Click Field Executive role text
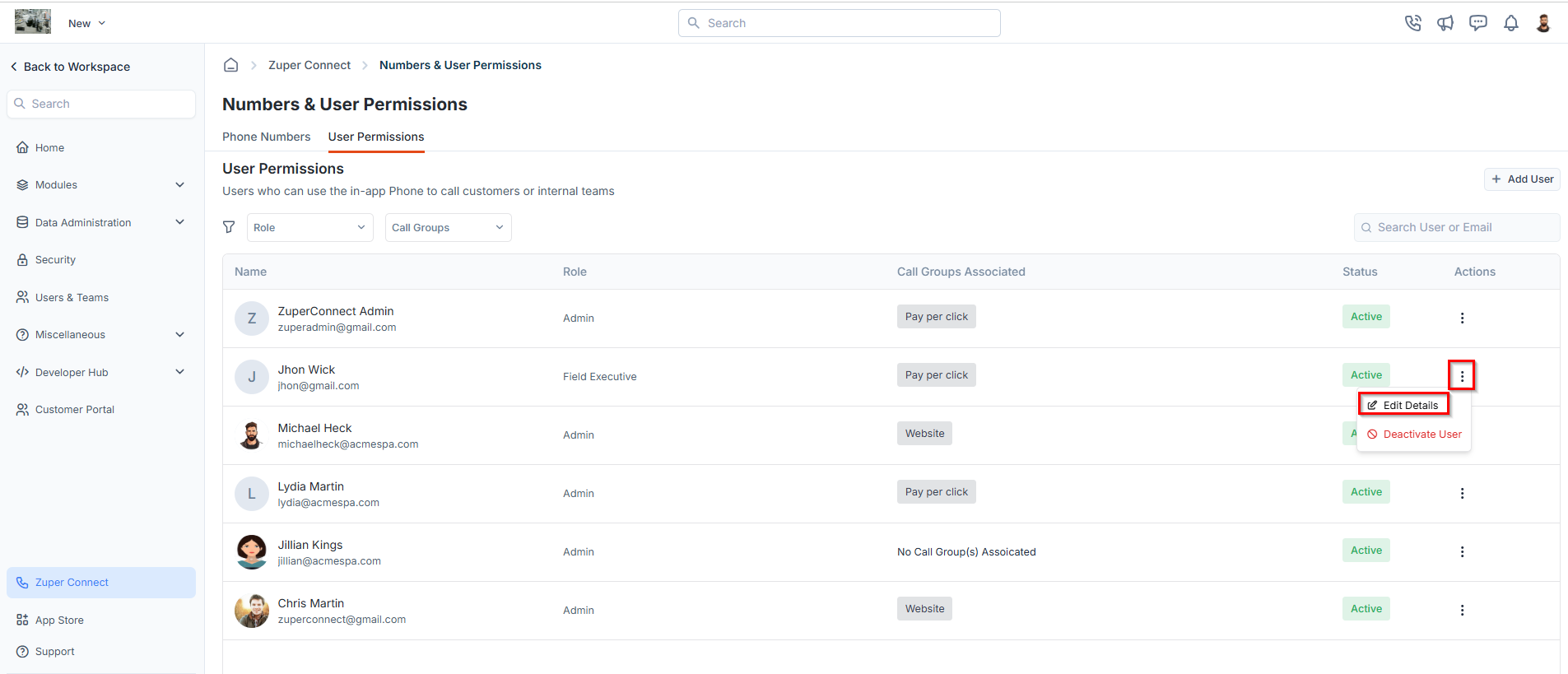 pos(600,377)
